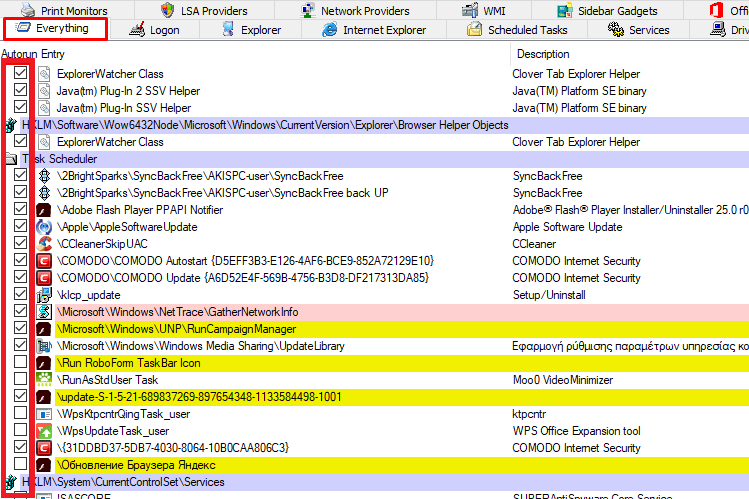Disable the CCleanerSkipUAC task
This screenshot has width=749, height=499.
tap(21, 243)
